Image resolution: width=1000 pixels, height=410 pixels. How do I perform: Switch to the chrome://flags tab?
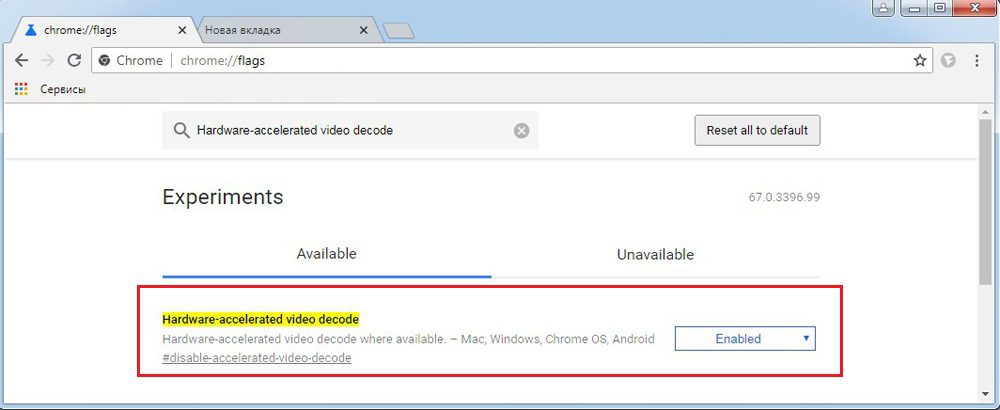pyautogui.click(x=105, y=30)
